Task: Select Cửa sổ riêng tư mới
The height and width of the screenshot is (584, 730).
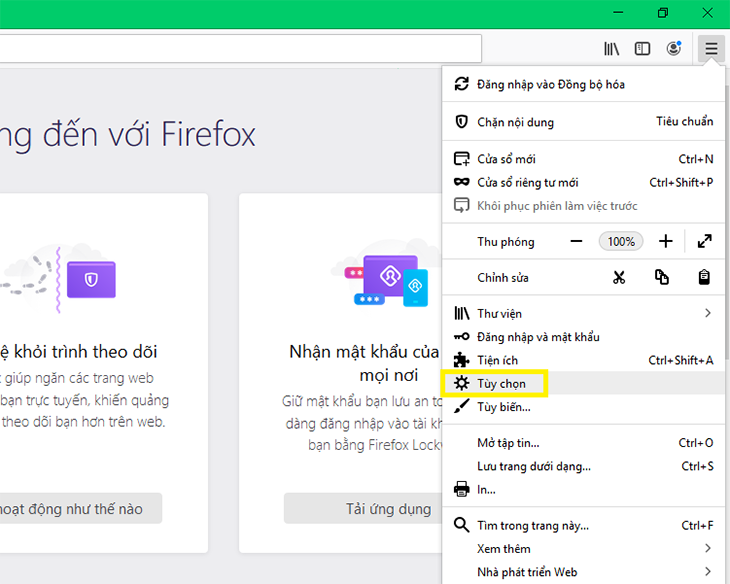Action: pos(527,182)
